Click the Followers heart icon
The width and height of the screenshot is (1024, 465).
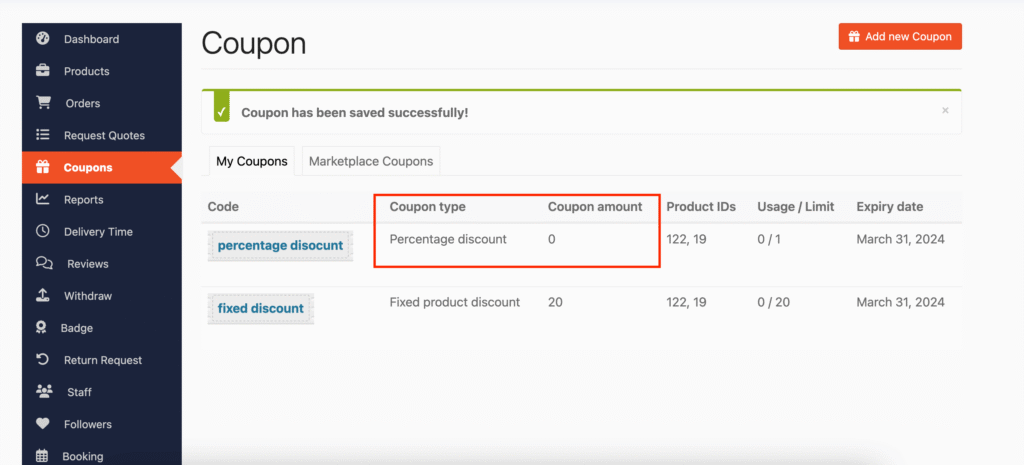(x=43, y=424)
